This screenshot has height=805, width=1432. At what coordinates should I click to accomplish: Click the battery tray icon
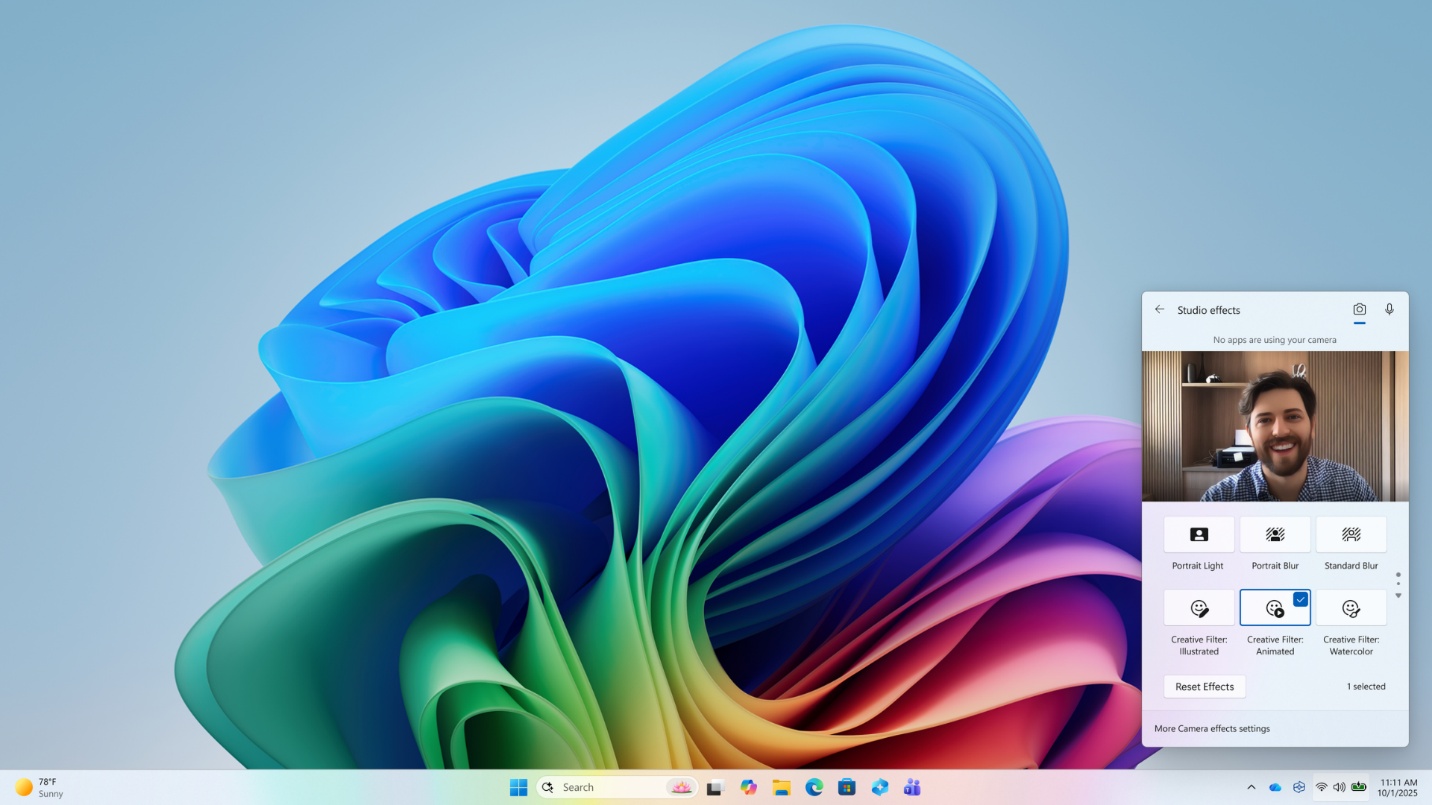(x=1358, y=787)
